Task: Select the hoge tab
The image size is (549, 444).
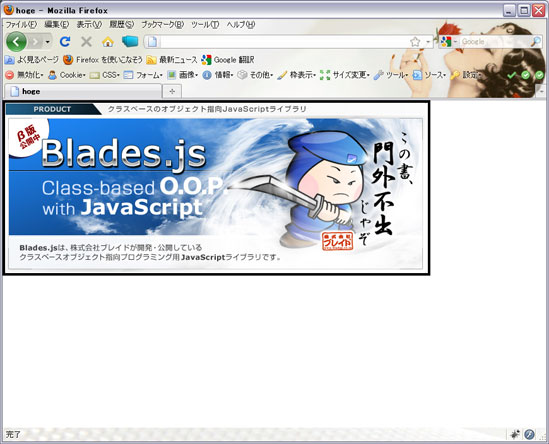Action: 83,91
